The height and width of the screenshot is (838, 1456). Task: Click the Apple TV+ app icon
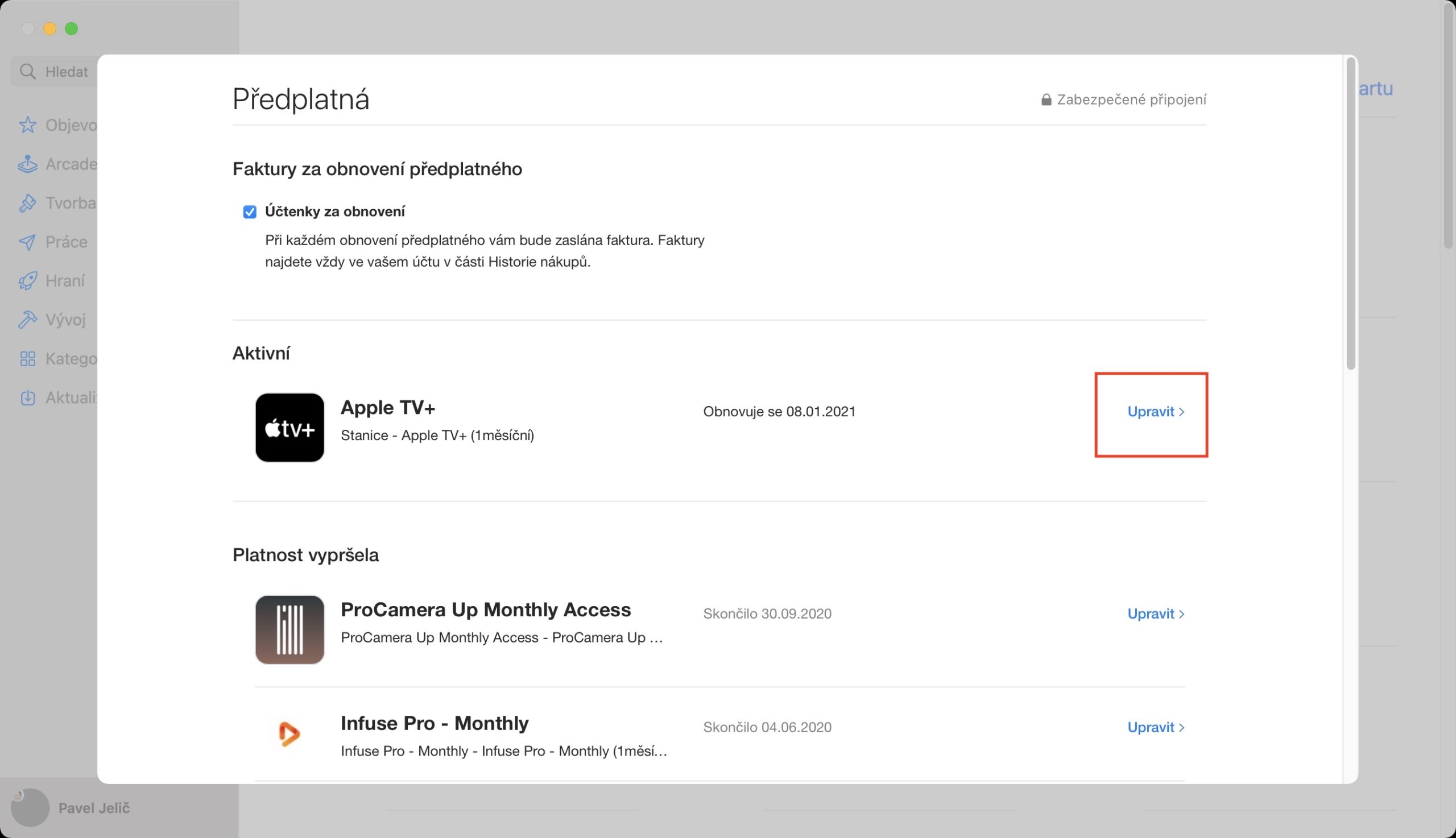pyautogui.click(x=289, y=428)
